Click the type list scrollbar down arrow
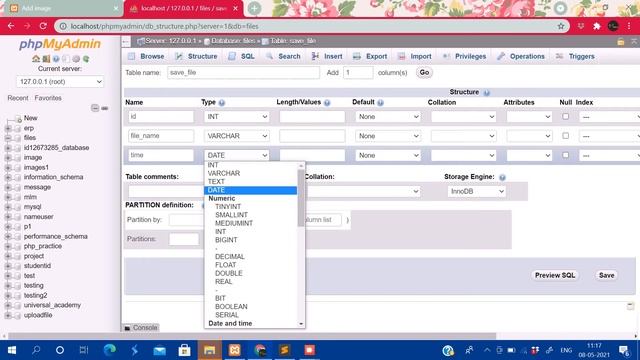Image resolution: width=640 pixels, height=360 pixels. 301,324
